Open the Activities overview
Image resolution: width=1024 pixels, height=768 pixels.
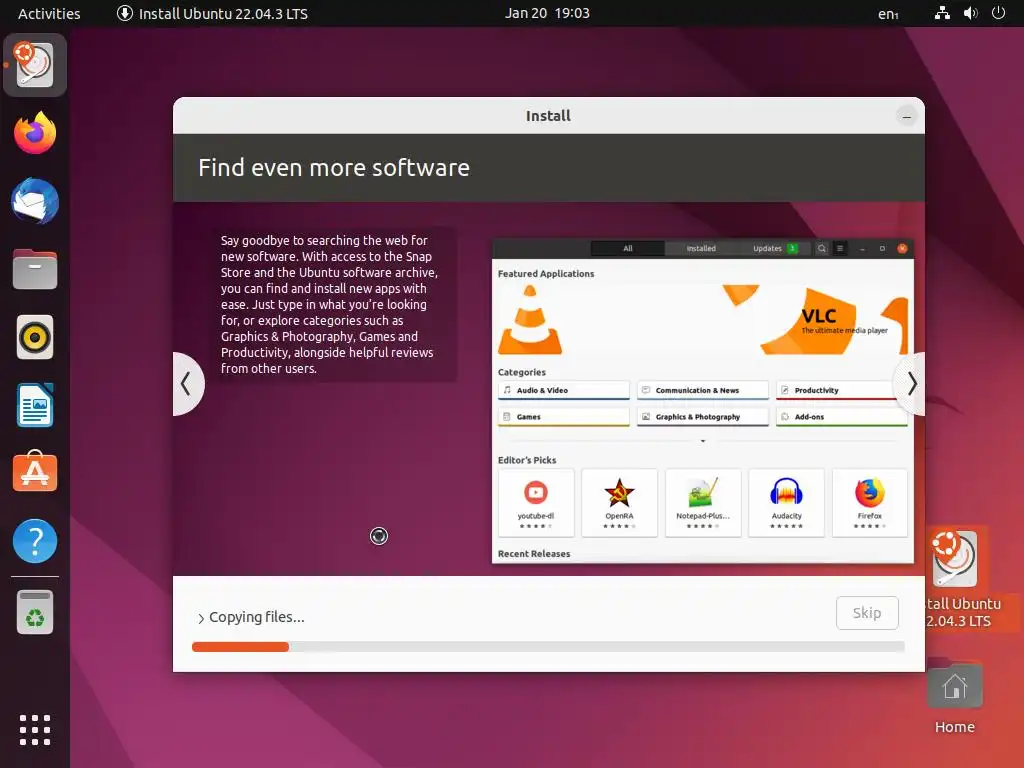click(x=49, y=13)
